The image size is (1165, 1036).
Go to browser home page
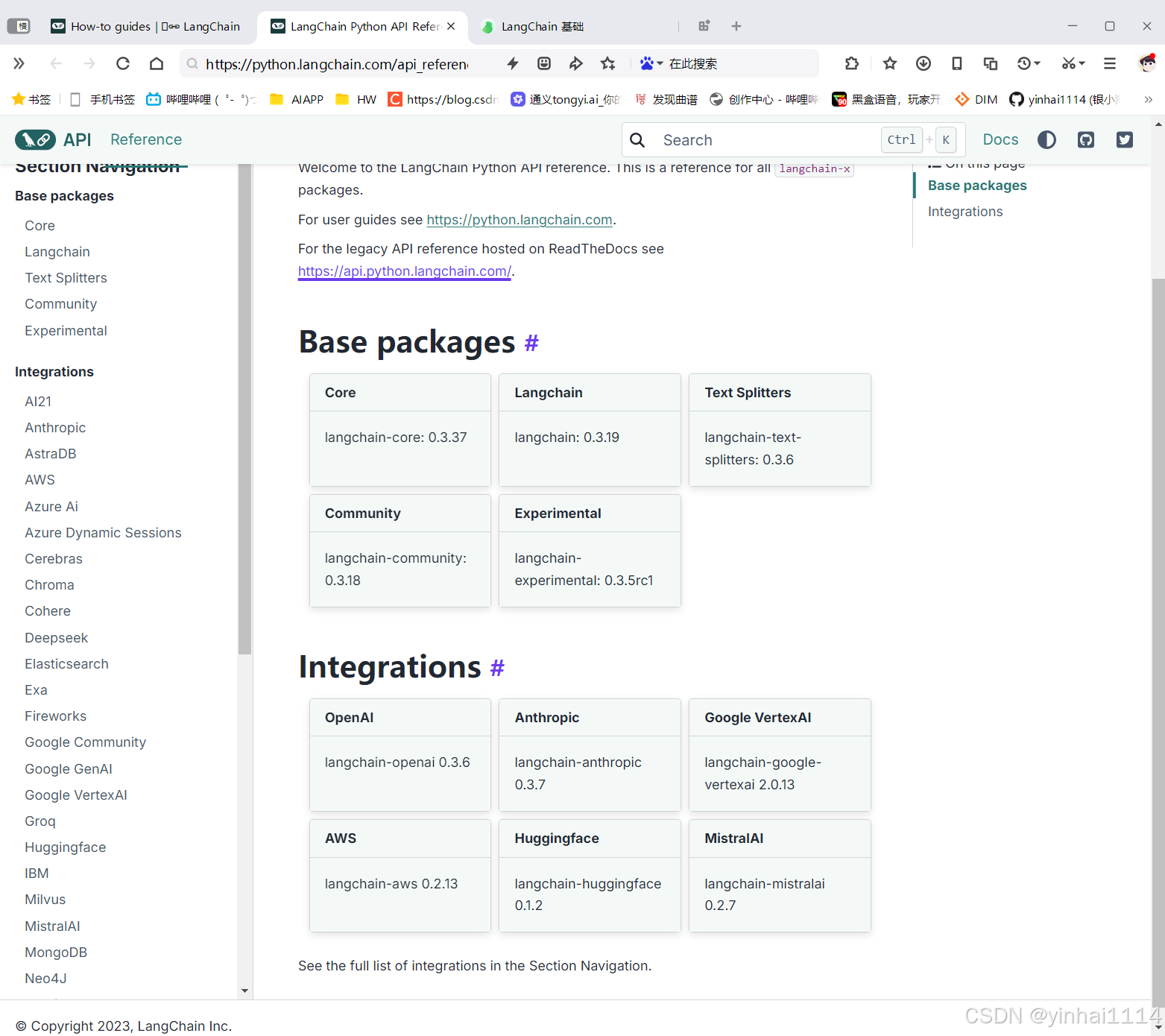tap(157, 64)
